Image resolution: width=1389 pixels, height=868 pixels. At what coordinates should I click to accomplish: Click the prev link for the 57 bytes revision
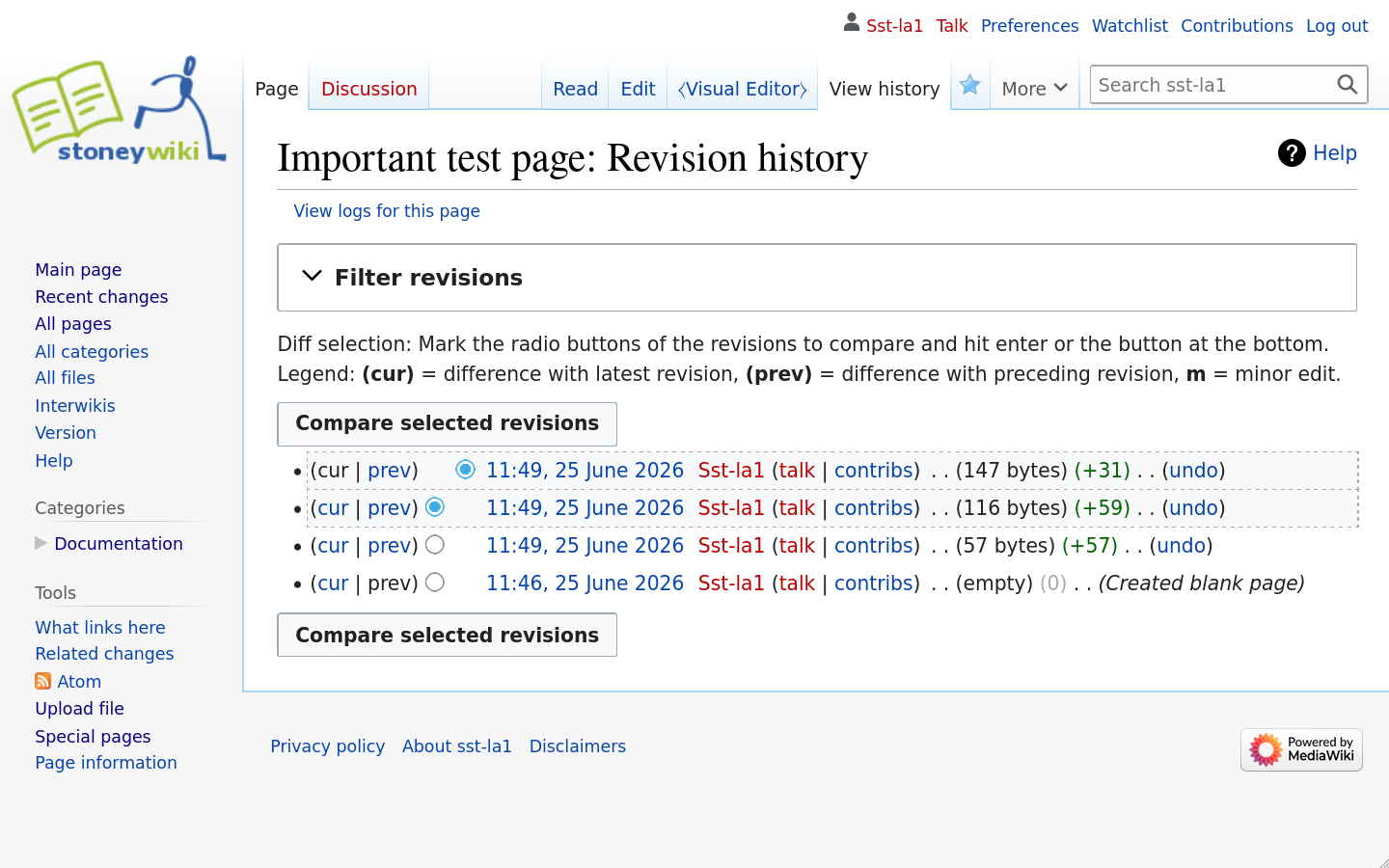(x=390, y=546)
